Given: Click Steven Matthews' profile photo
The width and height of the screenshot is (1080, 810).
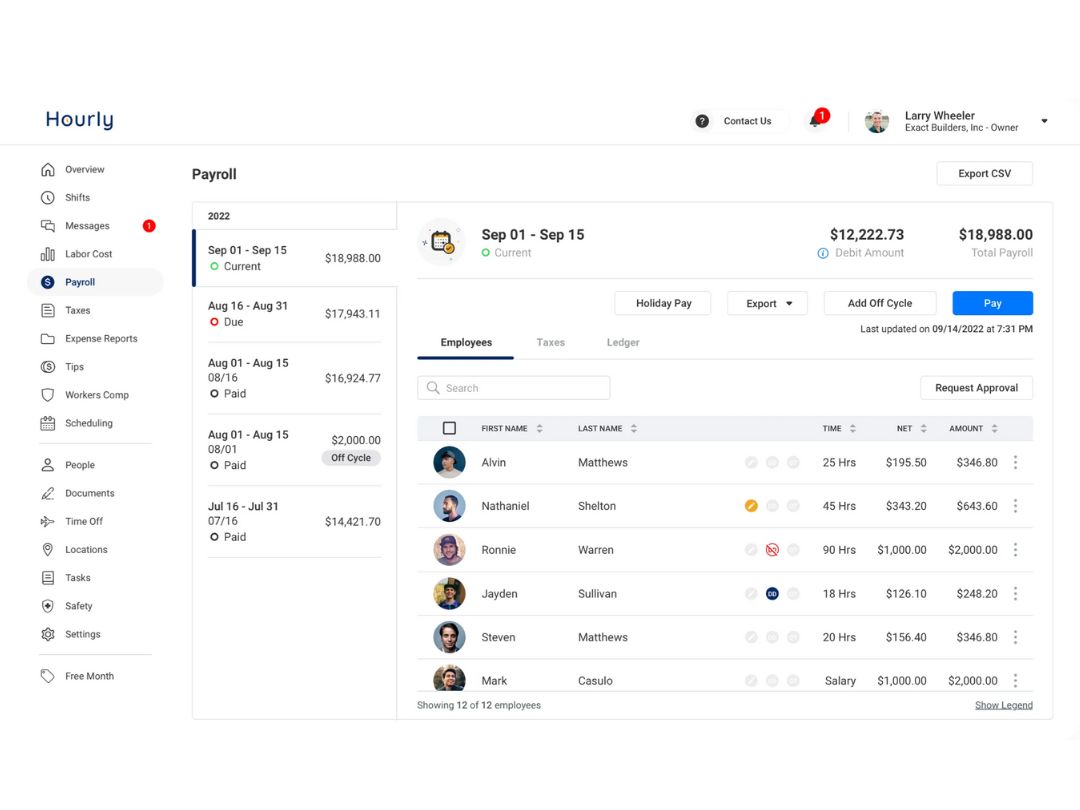Looking at the screenshot, I should pos(449,637).
